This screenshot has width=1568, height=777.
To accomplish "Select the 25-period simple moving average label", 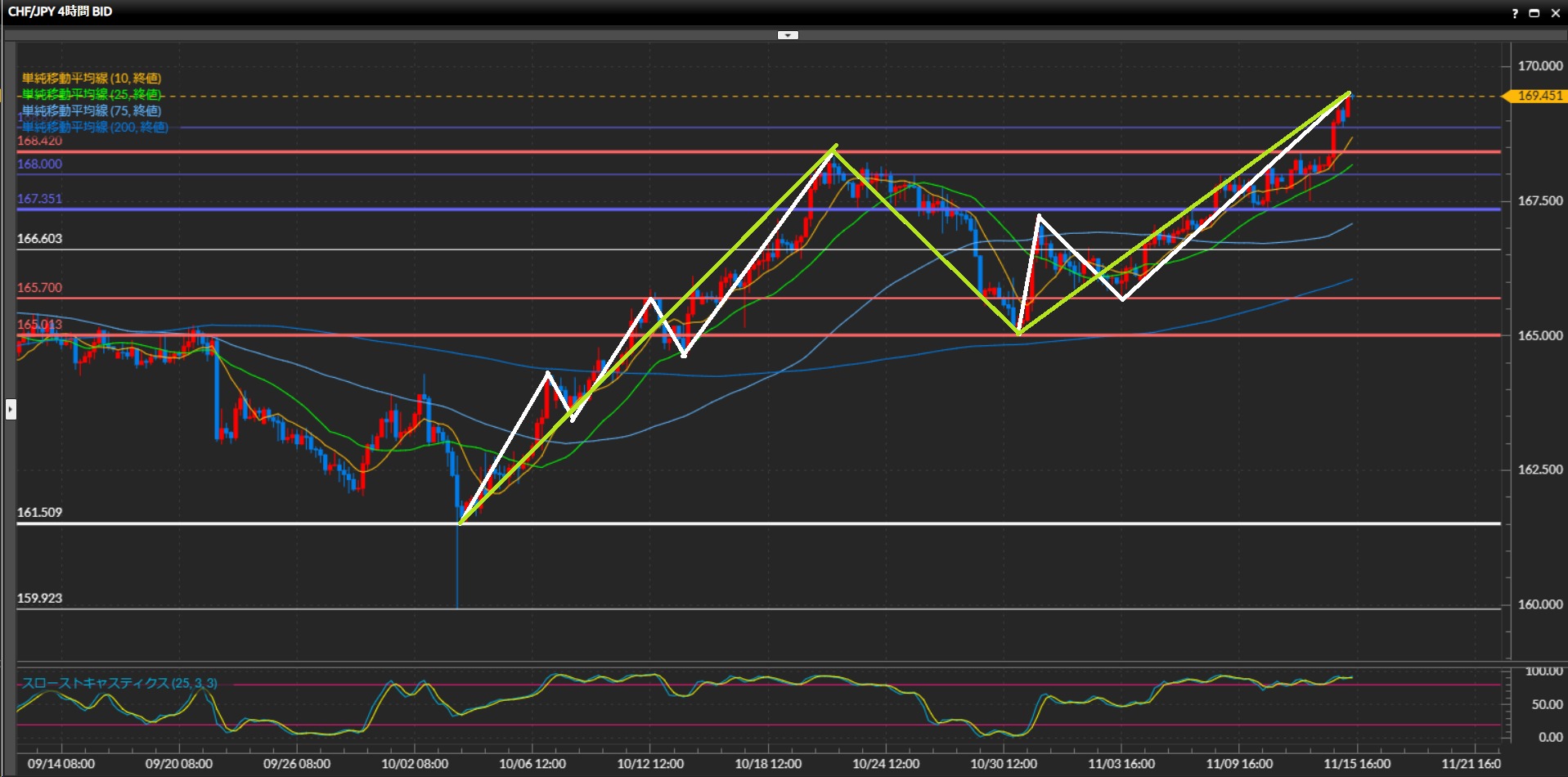I will [x=92, y=95].
